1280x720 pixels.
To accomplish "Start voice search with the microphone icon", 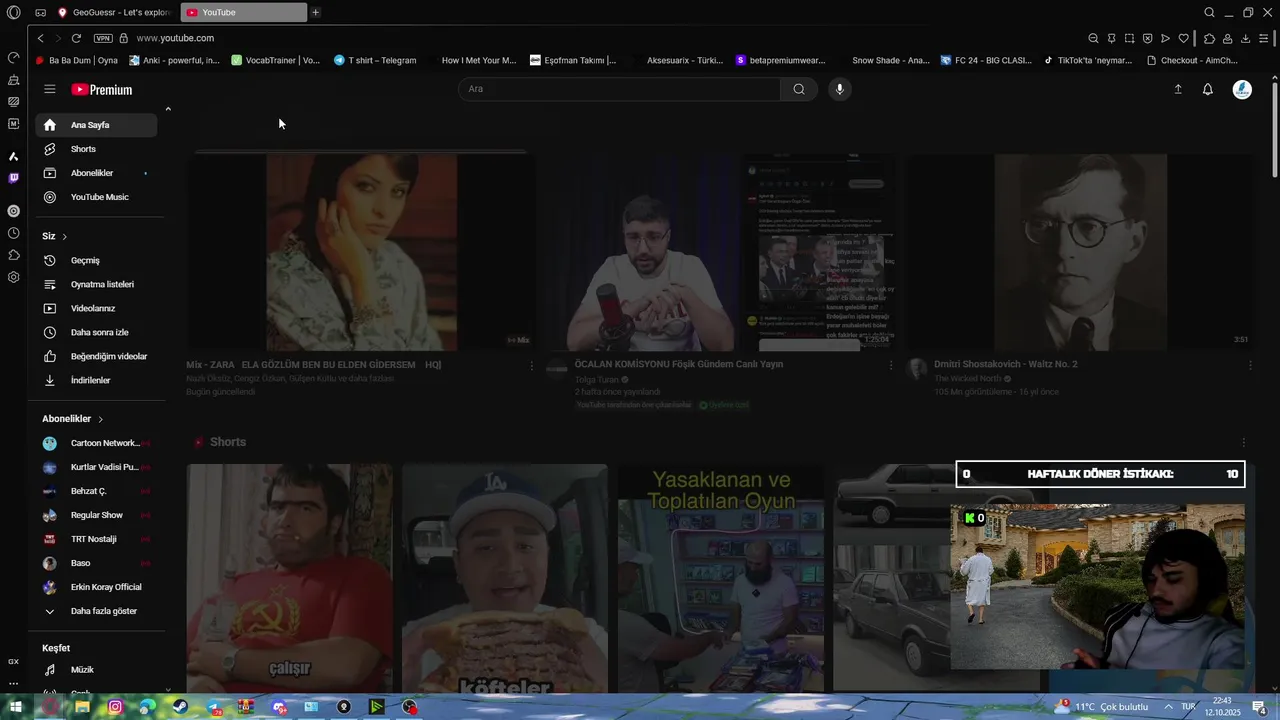I will click(x=839, y=89).
